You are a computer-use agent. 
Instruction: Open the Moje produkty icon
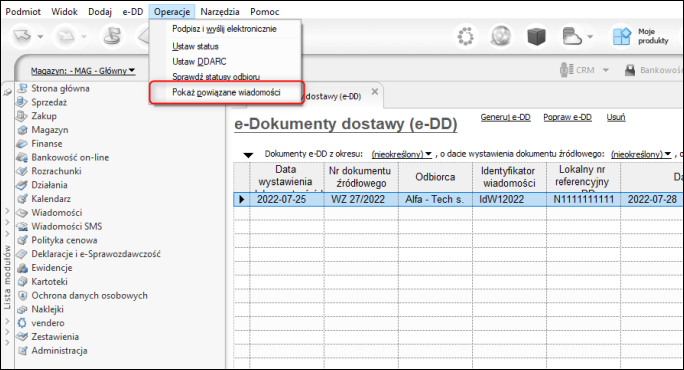pyautogui.click(x=622, y=36)
